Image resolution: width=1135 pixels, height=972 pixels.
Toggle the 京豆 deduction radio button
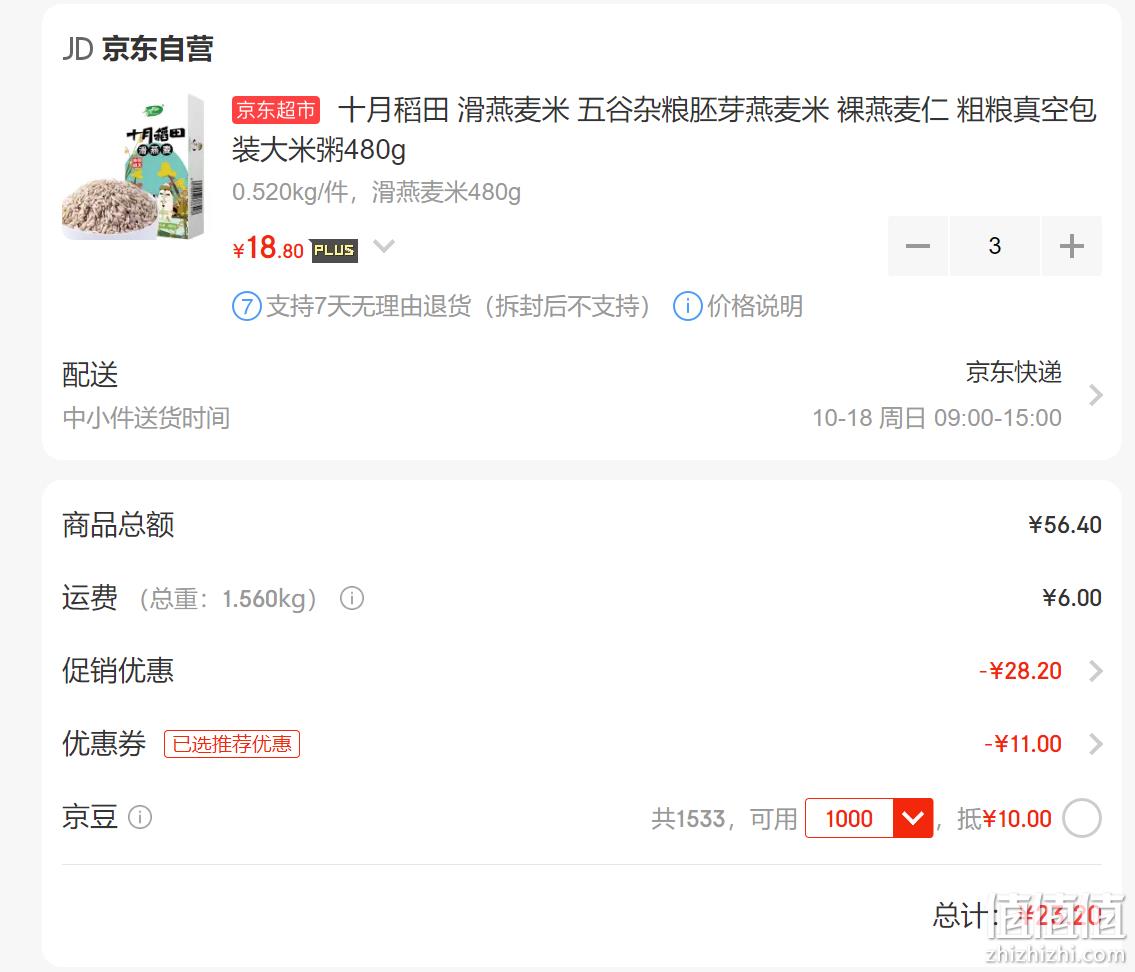(1081, 818)
